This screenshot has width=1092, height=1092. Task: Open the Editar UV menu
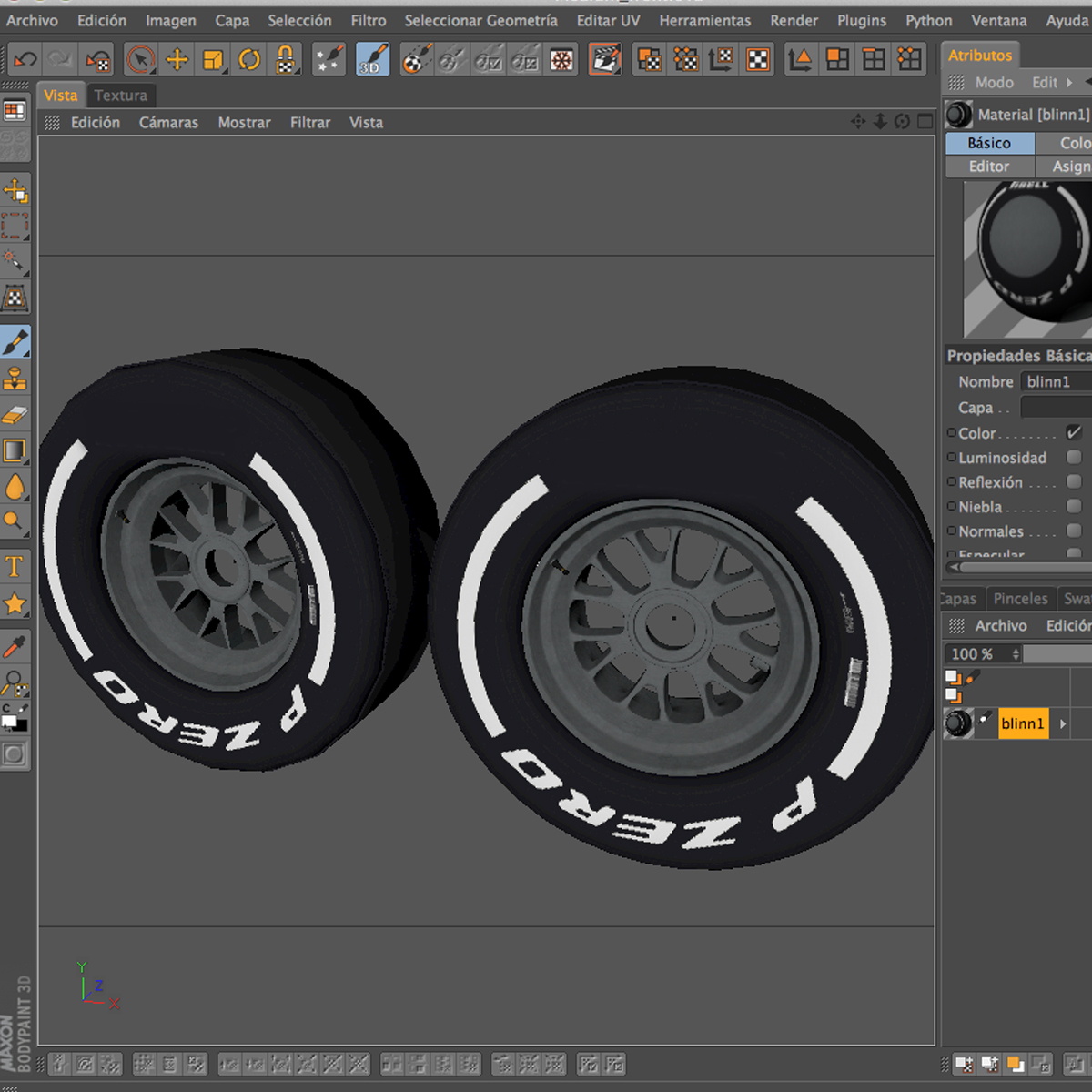pos(608,20)
